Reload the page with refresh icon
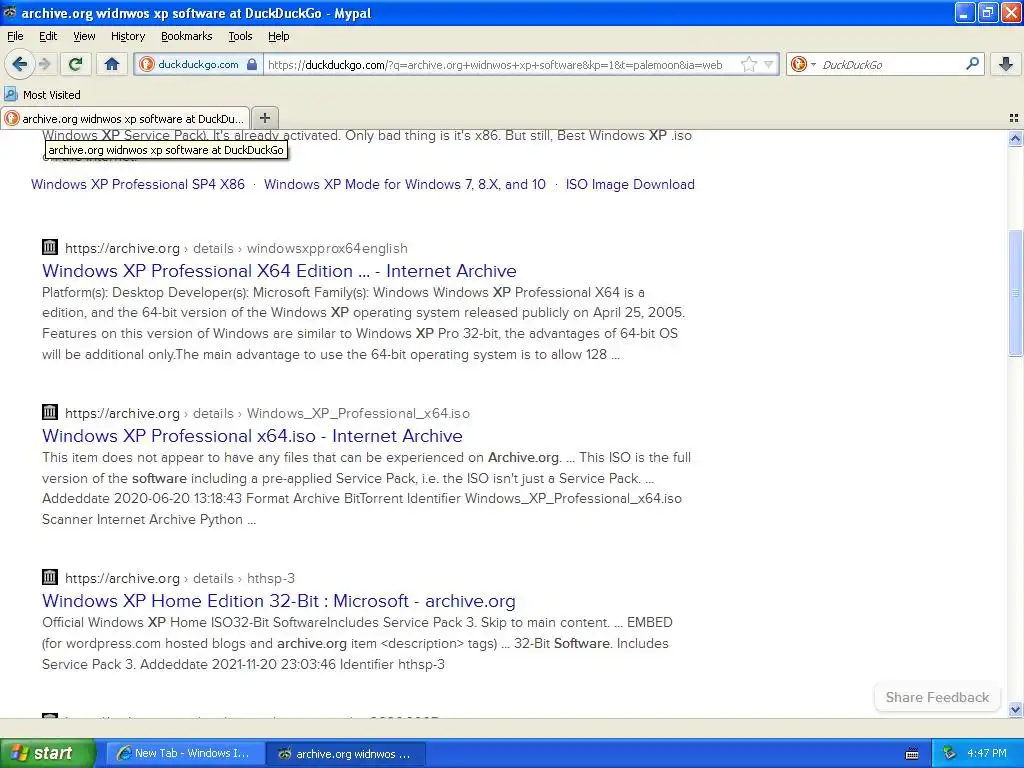Screen dimensions: 1024x768 click(75, 64)
